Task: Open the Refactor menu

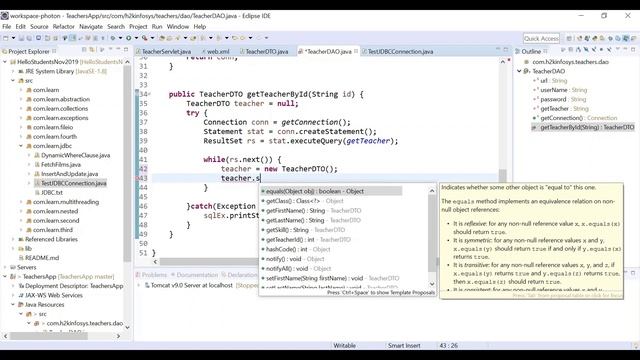Action: (63, 27)
